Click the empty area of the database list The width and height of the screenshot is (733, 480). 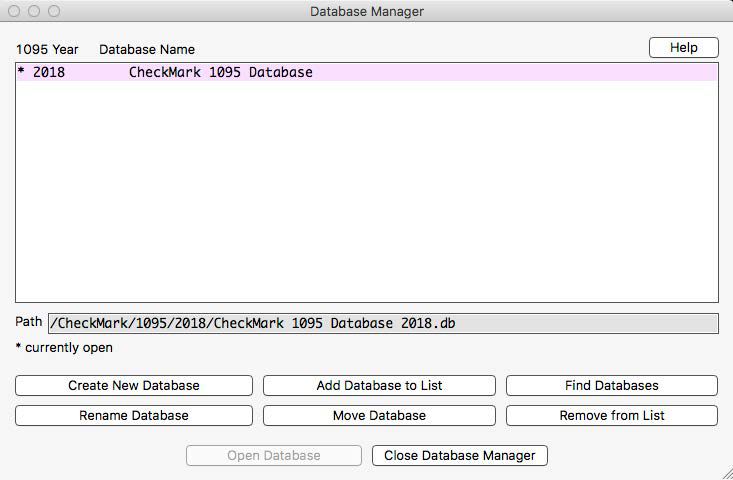366,190
